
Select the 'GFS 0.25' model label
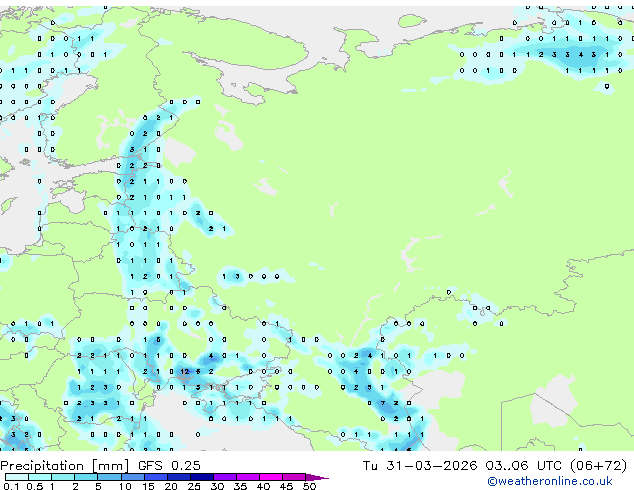click(169, 466)
